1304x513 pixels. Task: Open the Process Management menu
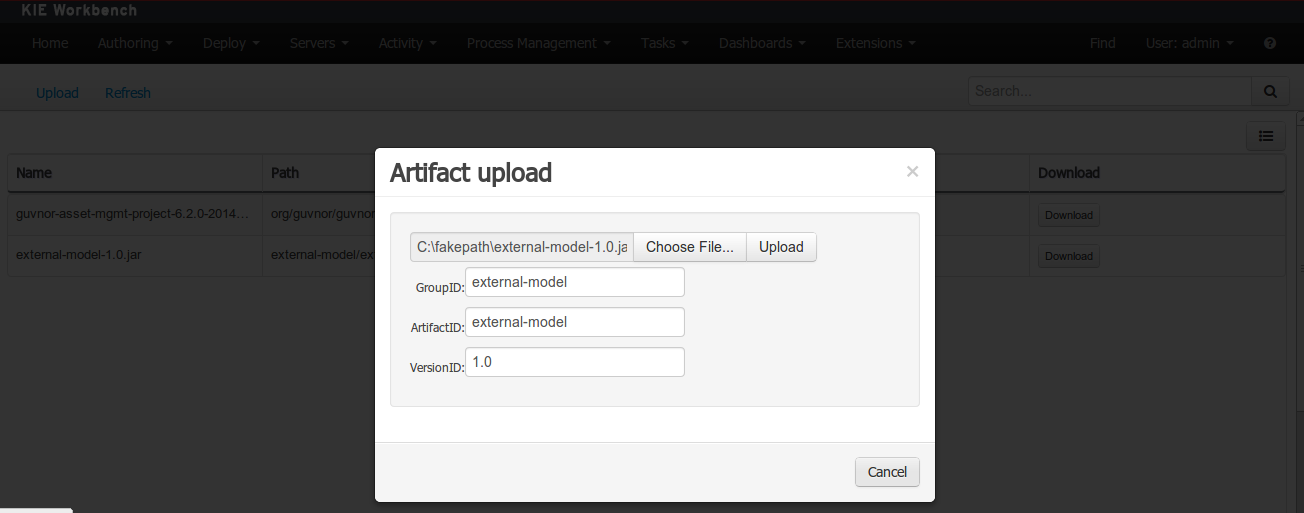pyautogui.click(x=539, y=43)
